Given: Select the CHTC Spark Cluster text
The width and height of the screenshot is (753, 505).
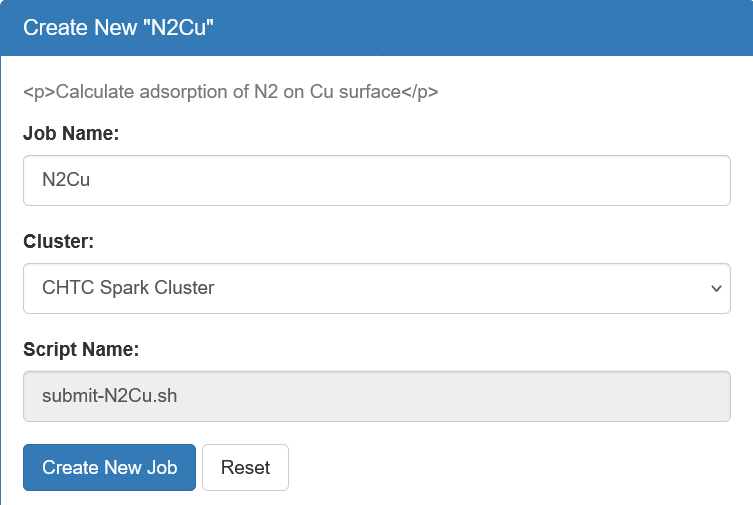Looking at the screenshot, I should click(x=128, y=288).
